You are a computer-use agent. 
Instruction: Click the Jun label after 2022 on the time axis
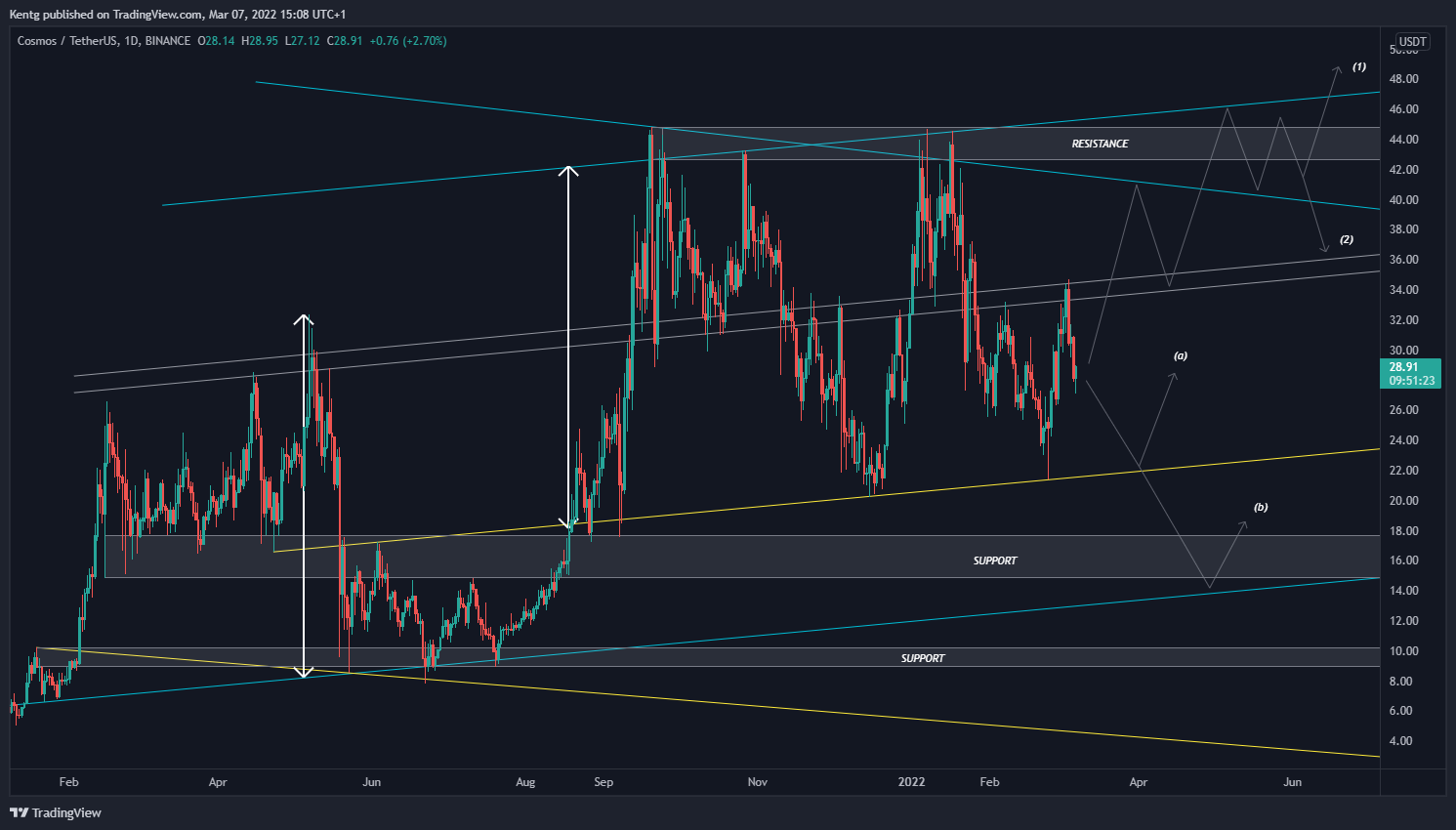[1292, 782]
